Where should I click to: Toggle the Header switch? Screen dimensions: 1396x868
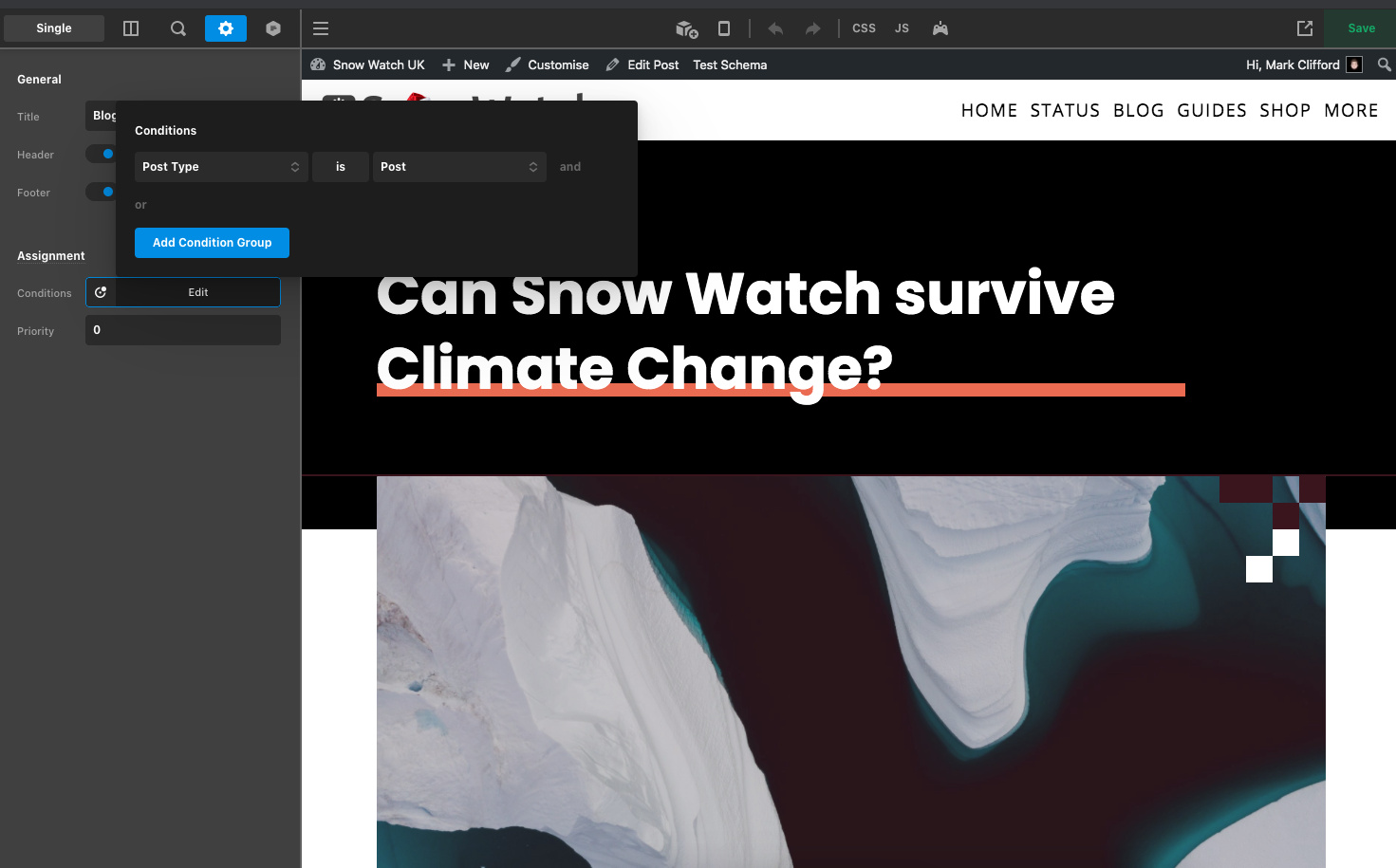101,154
